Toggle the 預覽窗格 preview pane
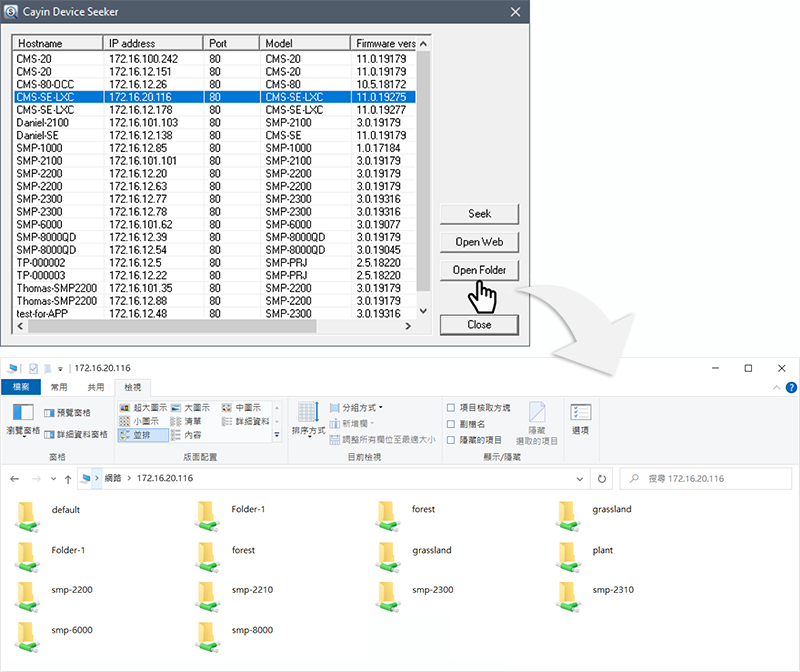The image size is (800, 672). pyautogui.click(x=67, y=413)
